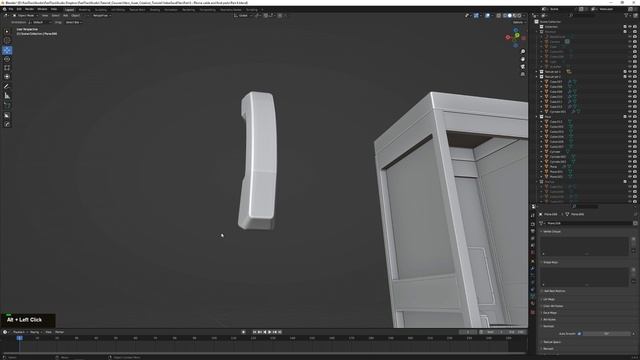The image size is (640, 360).
Task: Open the timeline Keying popover
Action: [x=35, y=332]
